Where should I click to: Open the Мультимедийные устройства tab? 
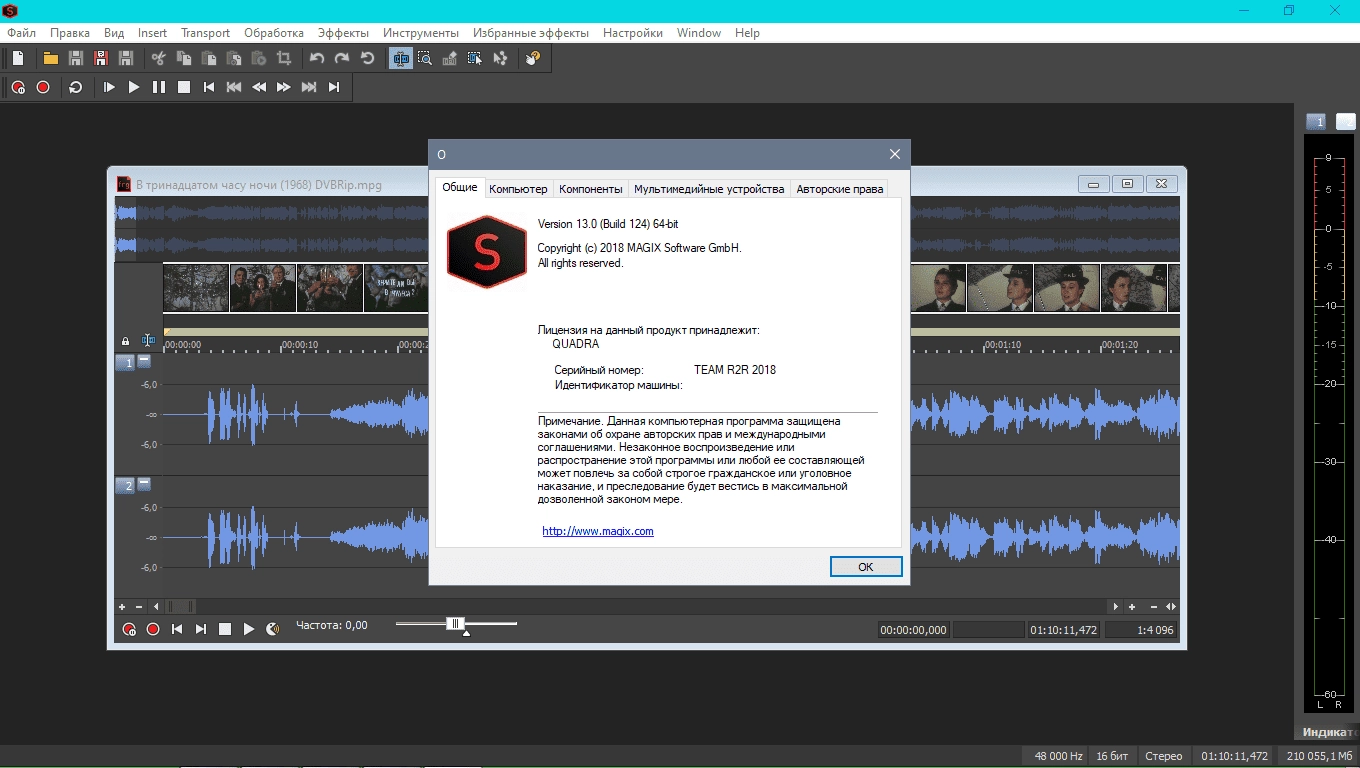tap(709, 189)
